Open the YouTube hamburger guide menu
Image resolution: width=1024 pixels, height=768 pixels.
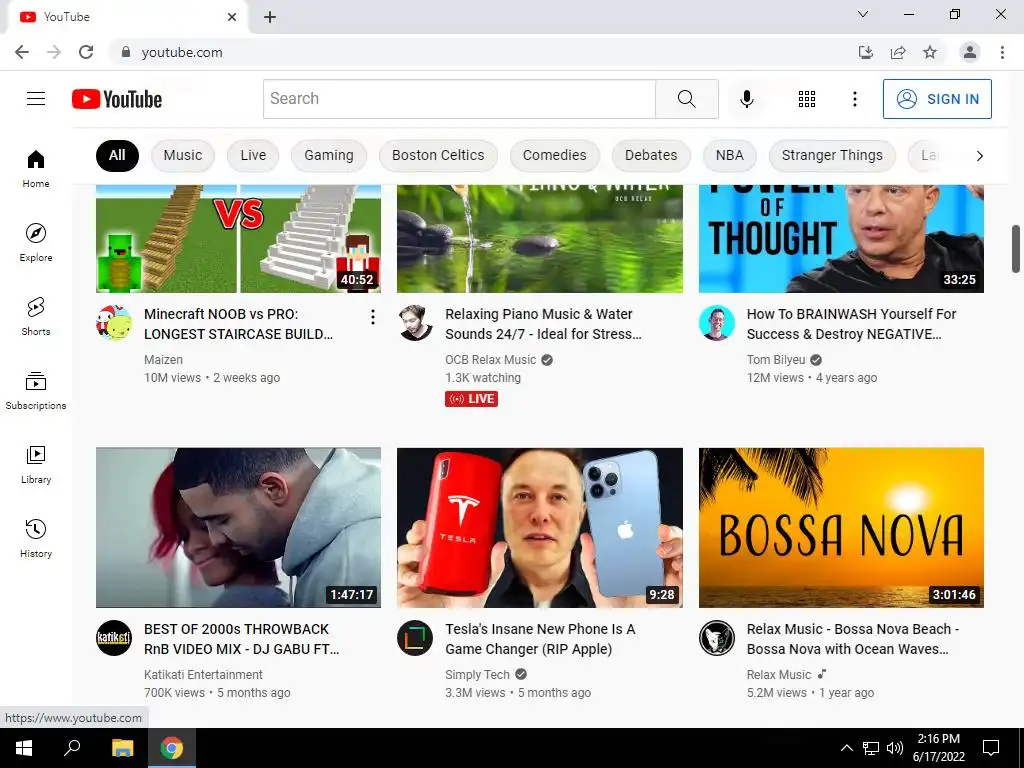pos(36,99)
